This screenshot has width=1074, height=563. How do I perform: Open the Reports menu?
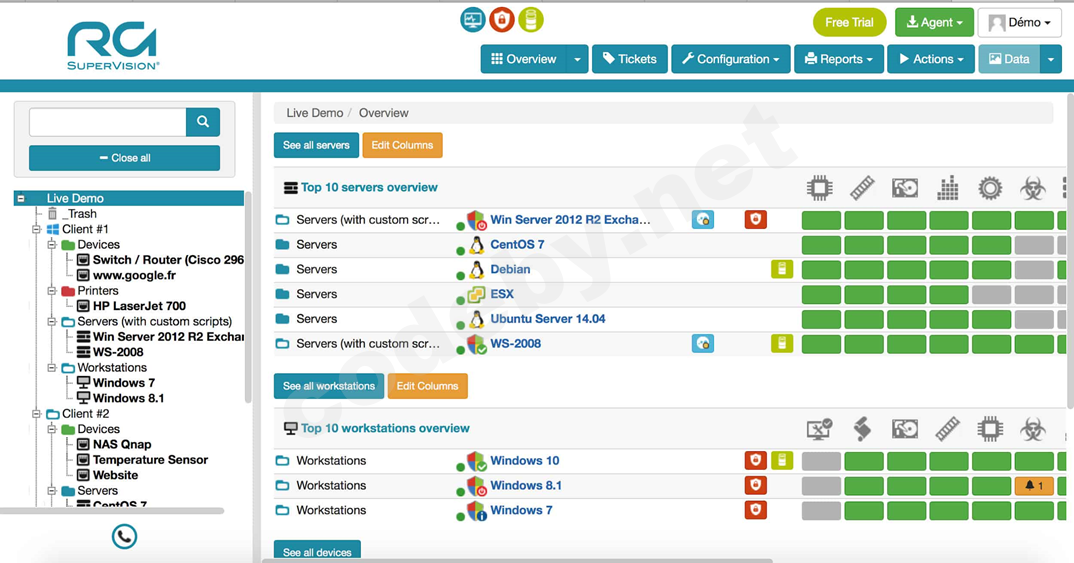(839, 59)
